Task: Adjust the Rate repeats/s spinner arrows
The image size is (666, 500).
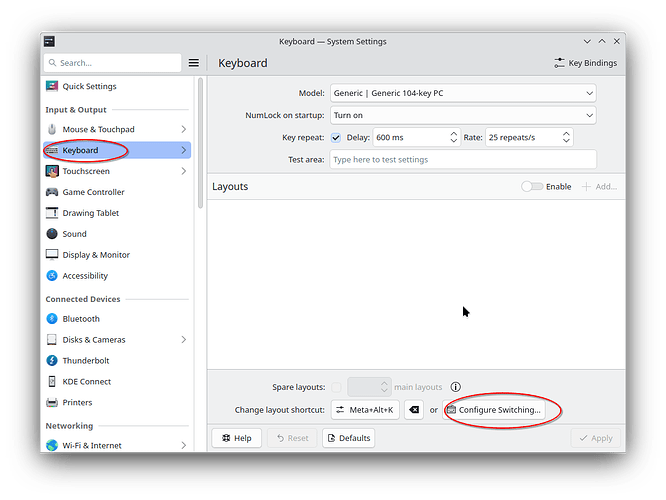Action: click(x=566, y=137)
